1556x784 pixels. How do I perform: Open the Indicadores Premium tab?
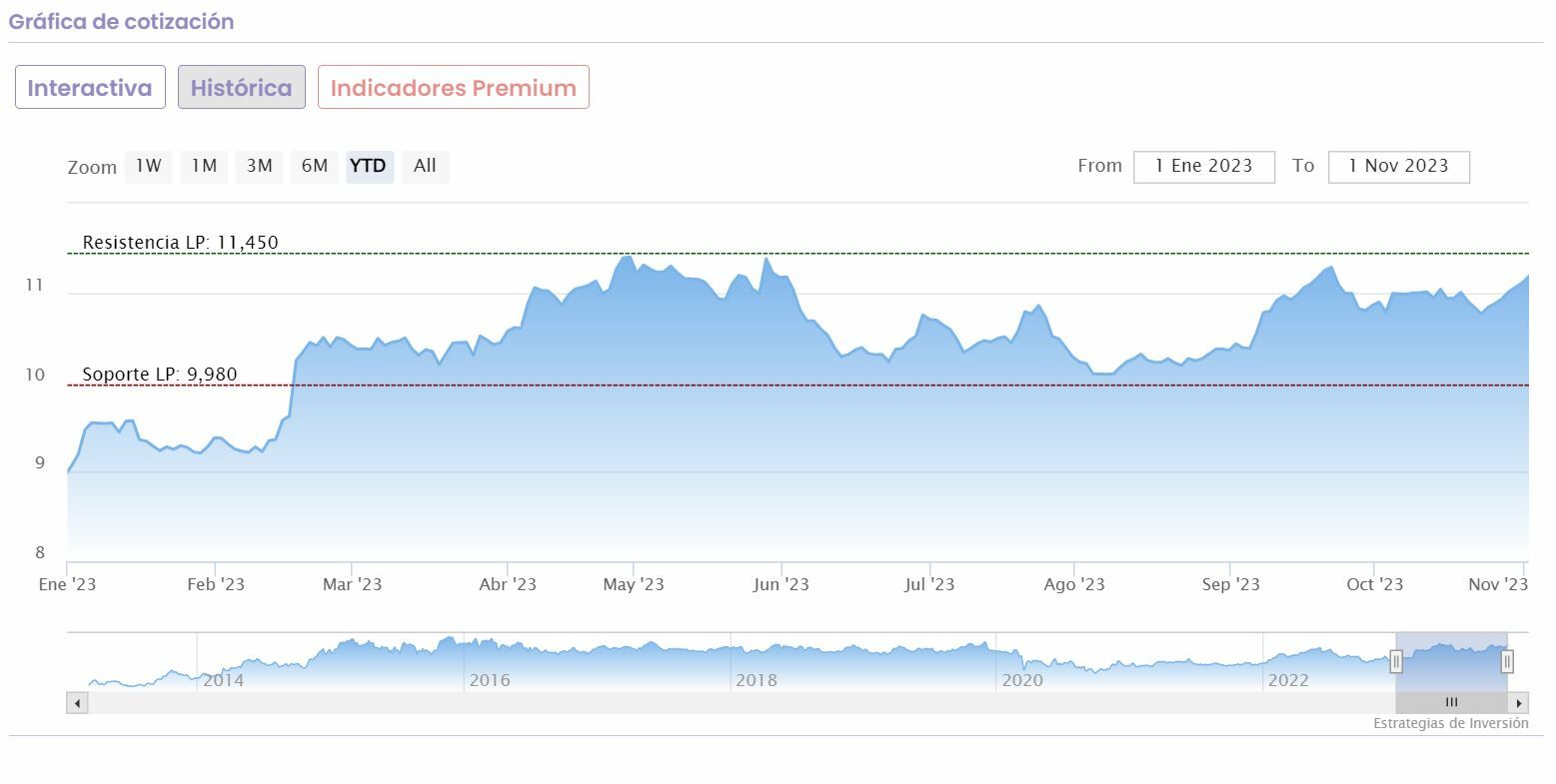[454, 88]
